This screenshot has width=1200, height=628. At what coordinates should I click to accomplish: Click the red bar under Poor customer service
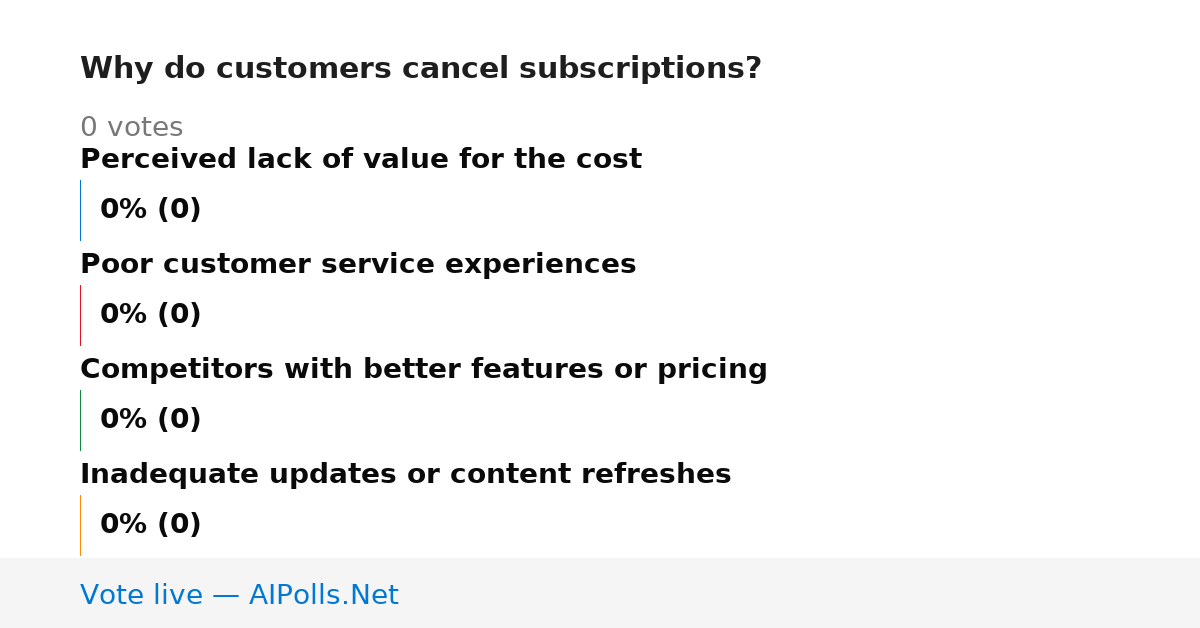click(80, 315)
